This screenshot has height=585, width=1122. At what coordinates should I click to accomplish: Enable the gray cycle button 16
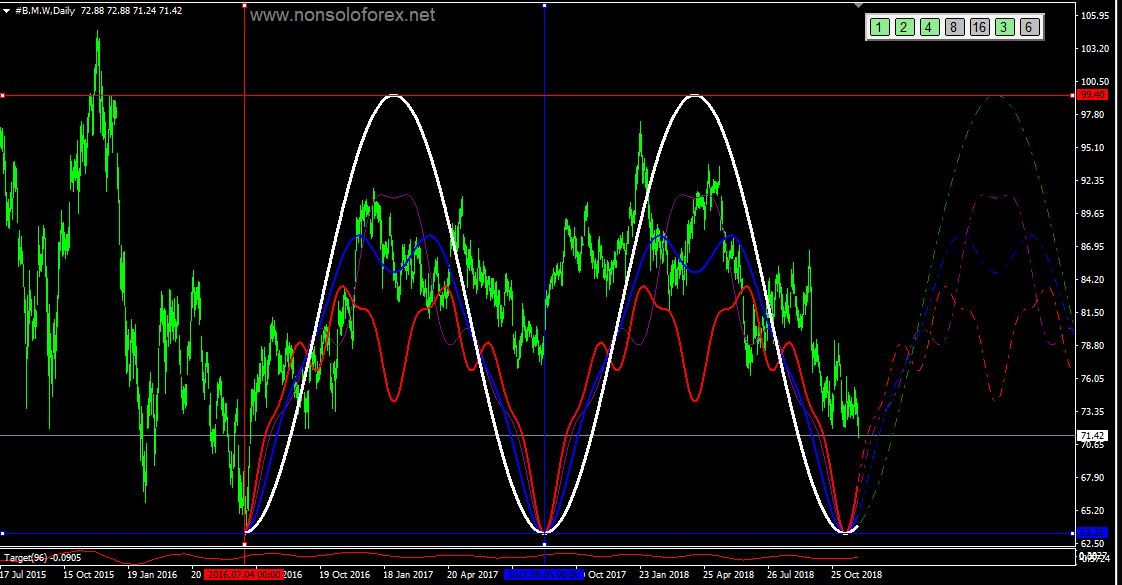click(x=978, y=27)
